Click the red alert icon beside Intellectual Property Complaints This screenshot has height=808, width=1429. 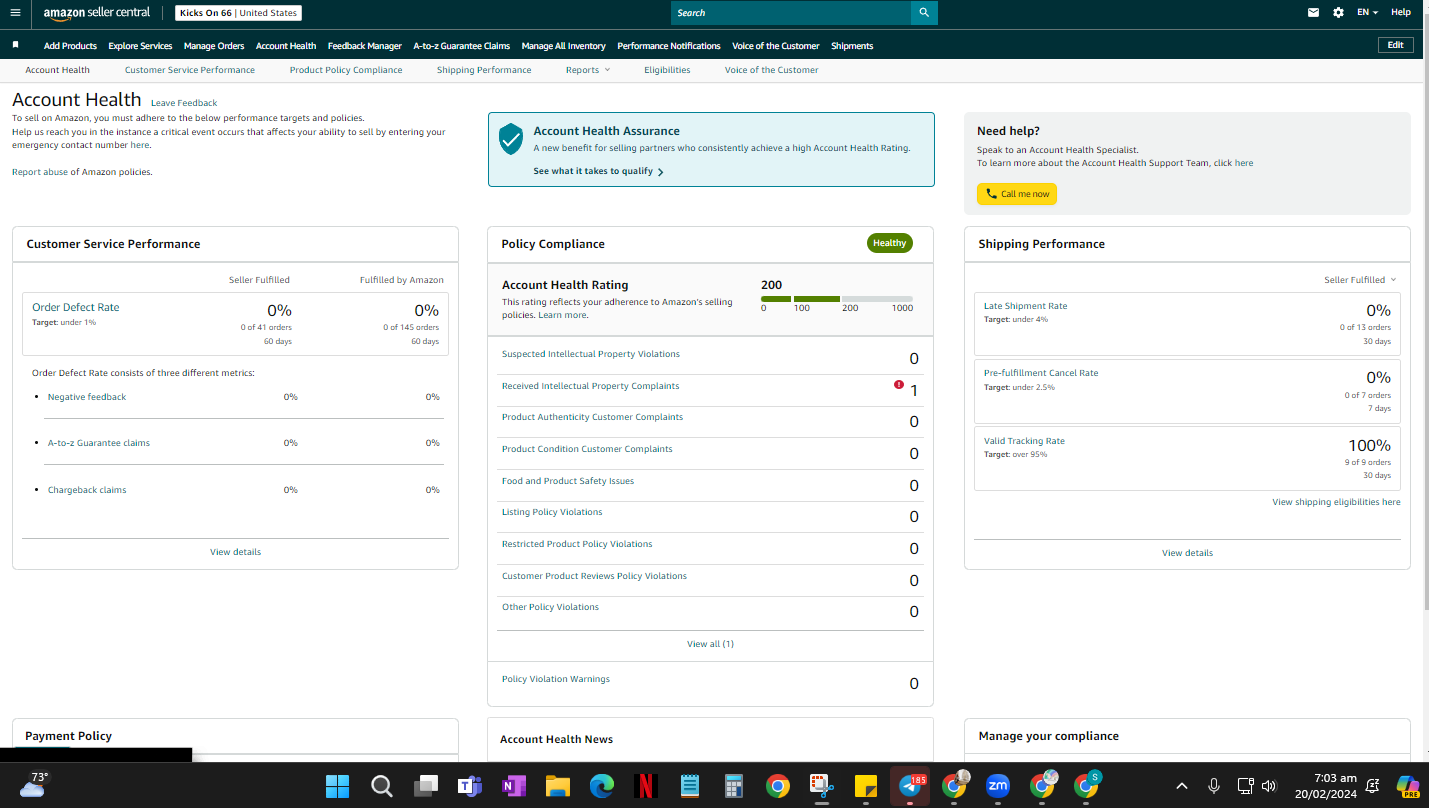pos(899,385)
